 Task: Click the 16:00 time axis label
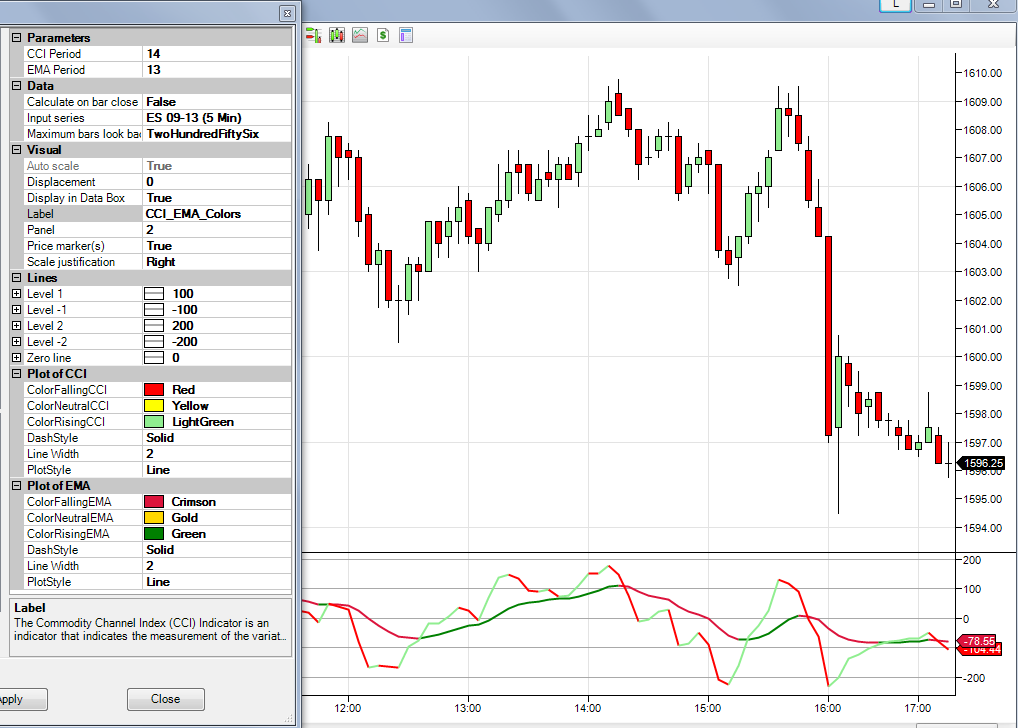coord(828,708)
